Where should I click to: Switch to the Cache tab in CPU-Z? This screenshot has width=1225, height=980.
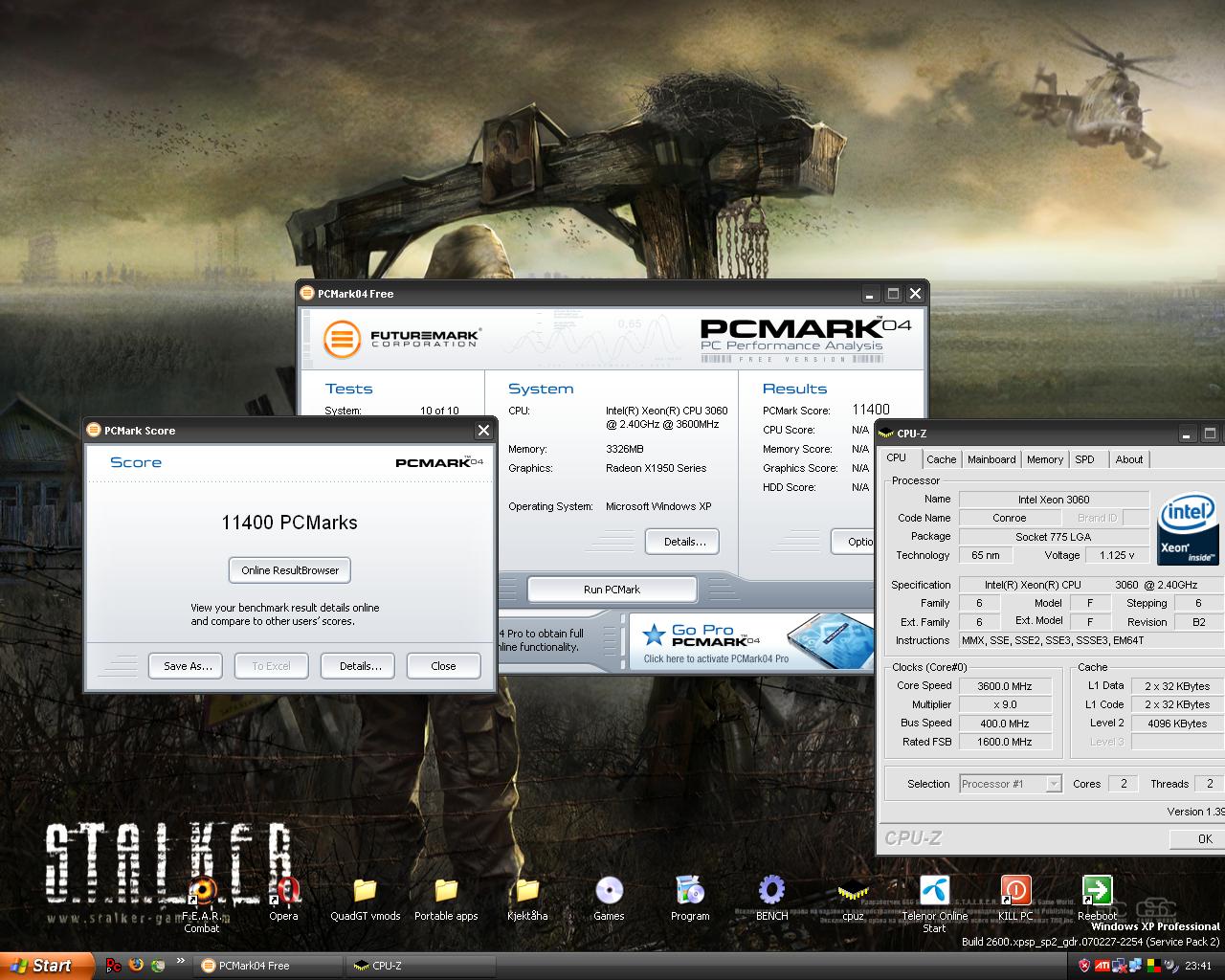pos(941,459)
